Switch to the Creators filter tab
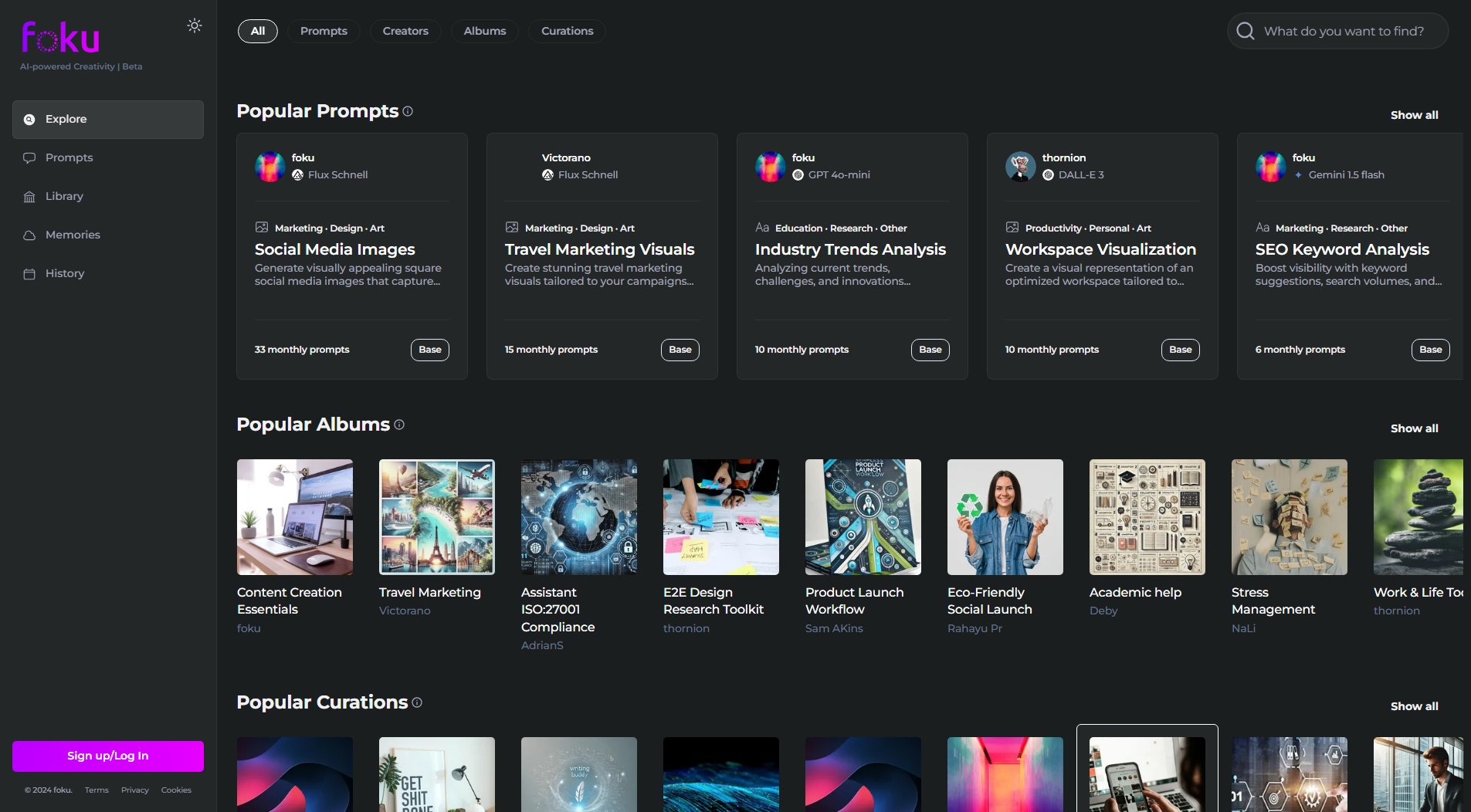Screen dimensions: 1471x812 pyautogui.click(x=405, y=31)
